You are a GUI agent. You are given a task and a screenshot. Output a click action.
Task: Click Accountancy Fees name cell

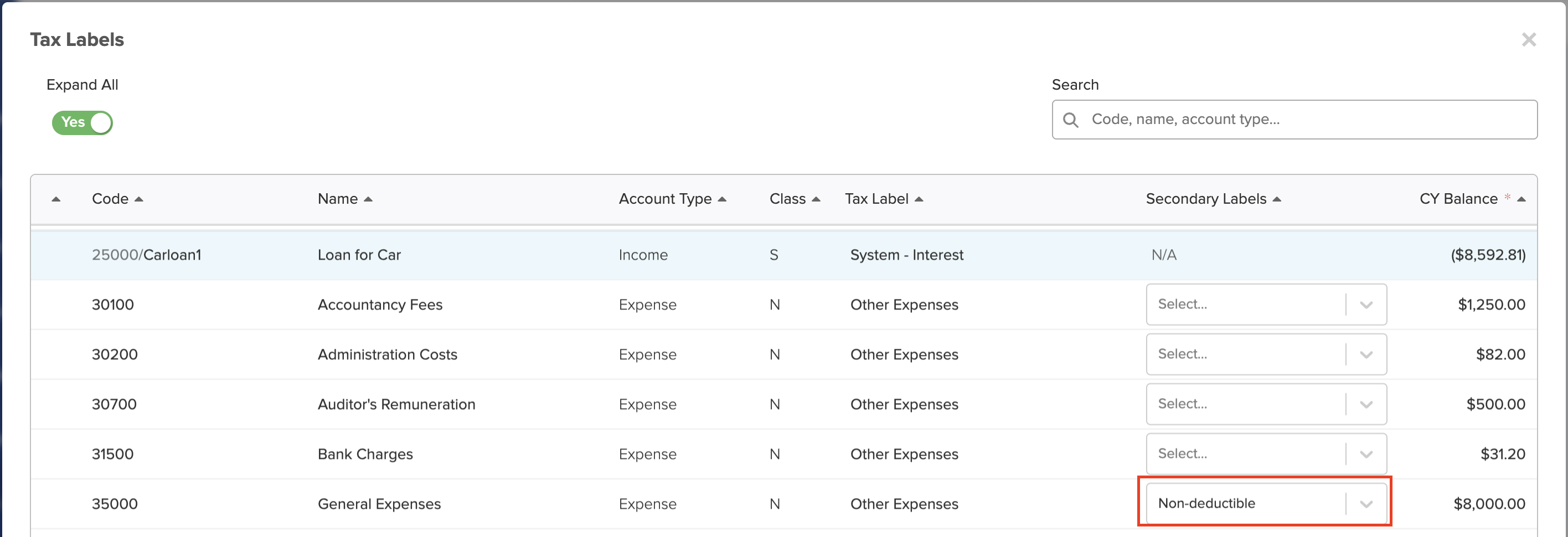point(380,305)
